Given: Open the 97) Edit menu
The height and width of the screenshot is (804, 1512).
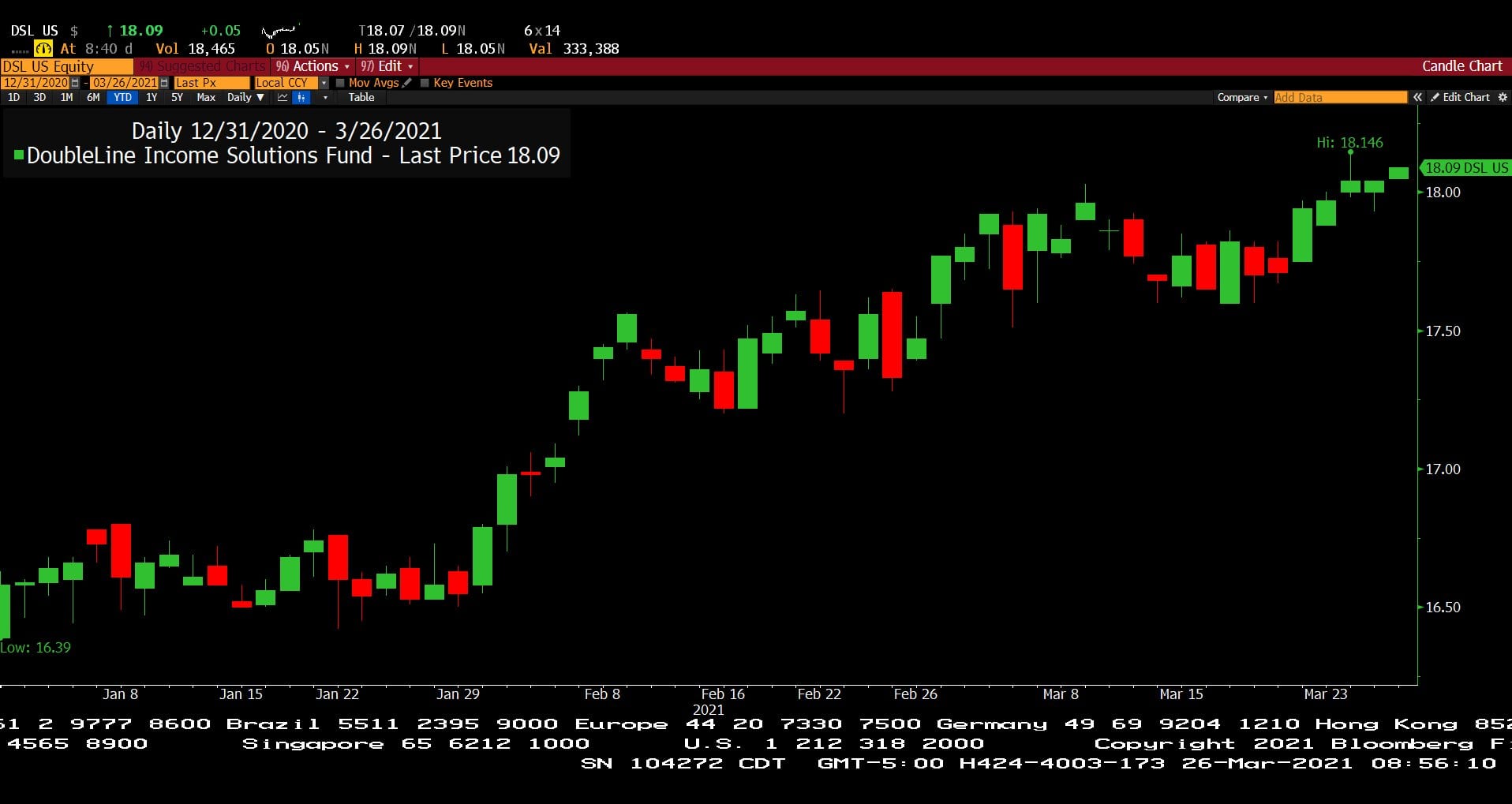Looking at the screenshot, I should tap(387, 66).
